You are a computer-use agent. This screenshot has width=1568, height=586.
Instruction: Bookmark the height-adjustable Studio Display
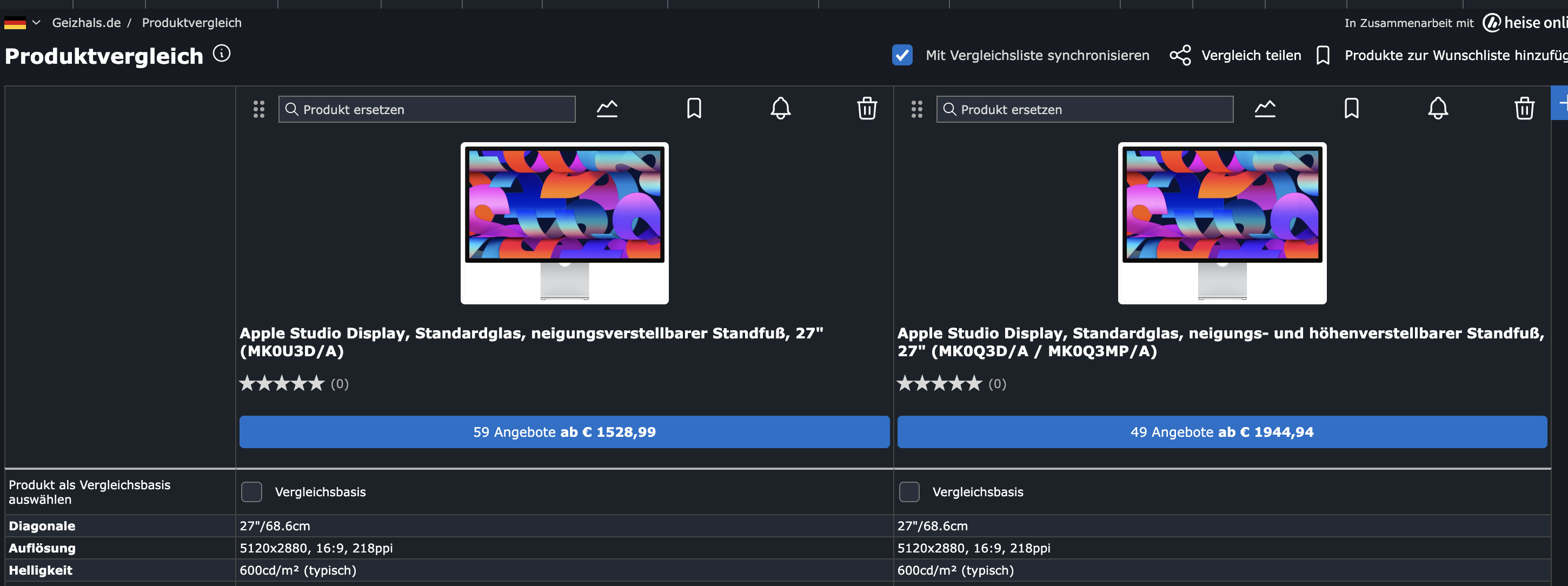1351,109
